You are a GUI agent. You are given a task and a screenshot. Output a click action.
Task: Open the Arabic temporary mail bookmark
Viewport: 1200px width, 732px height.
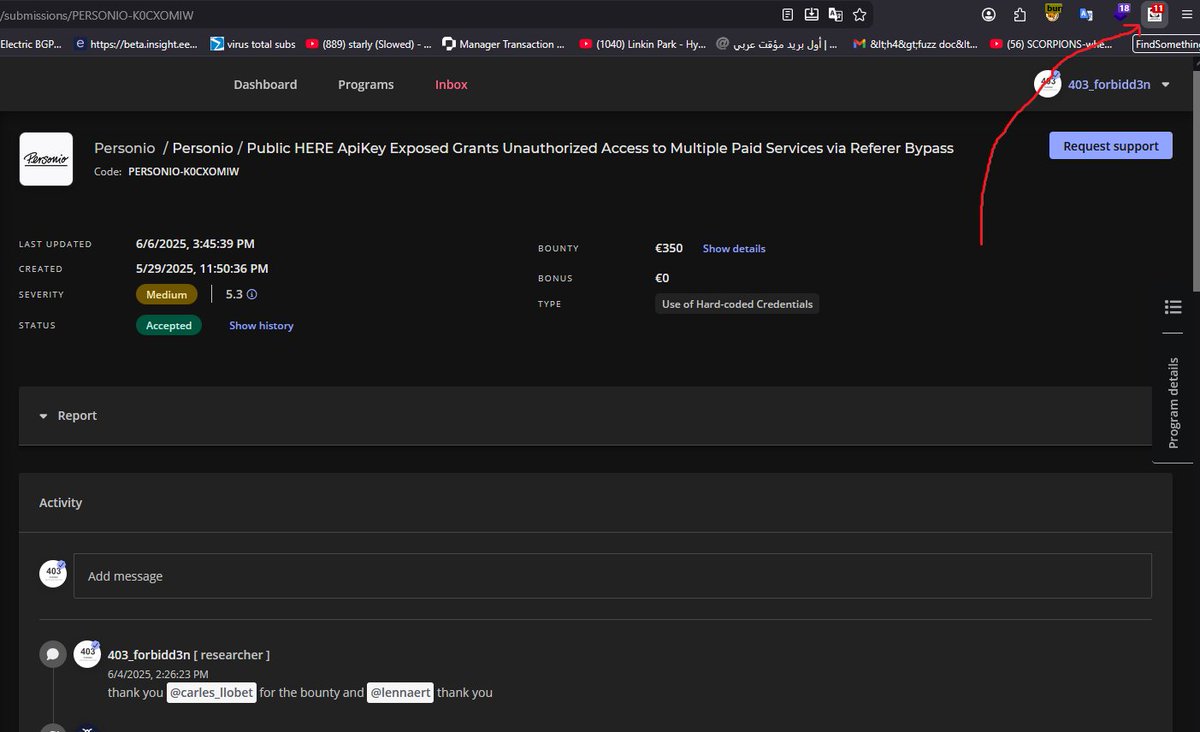click(x=777, y=44)
